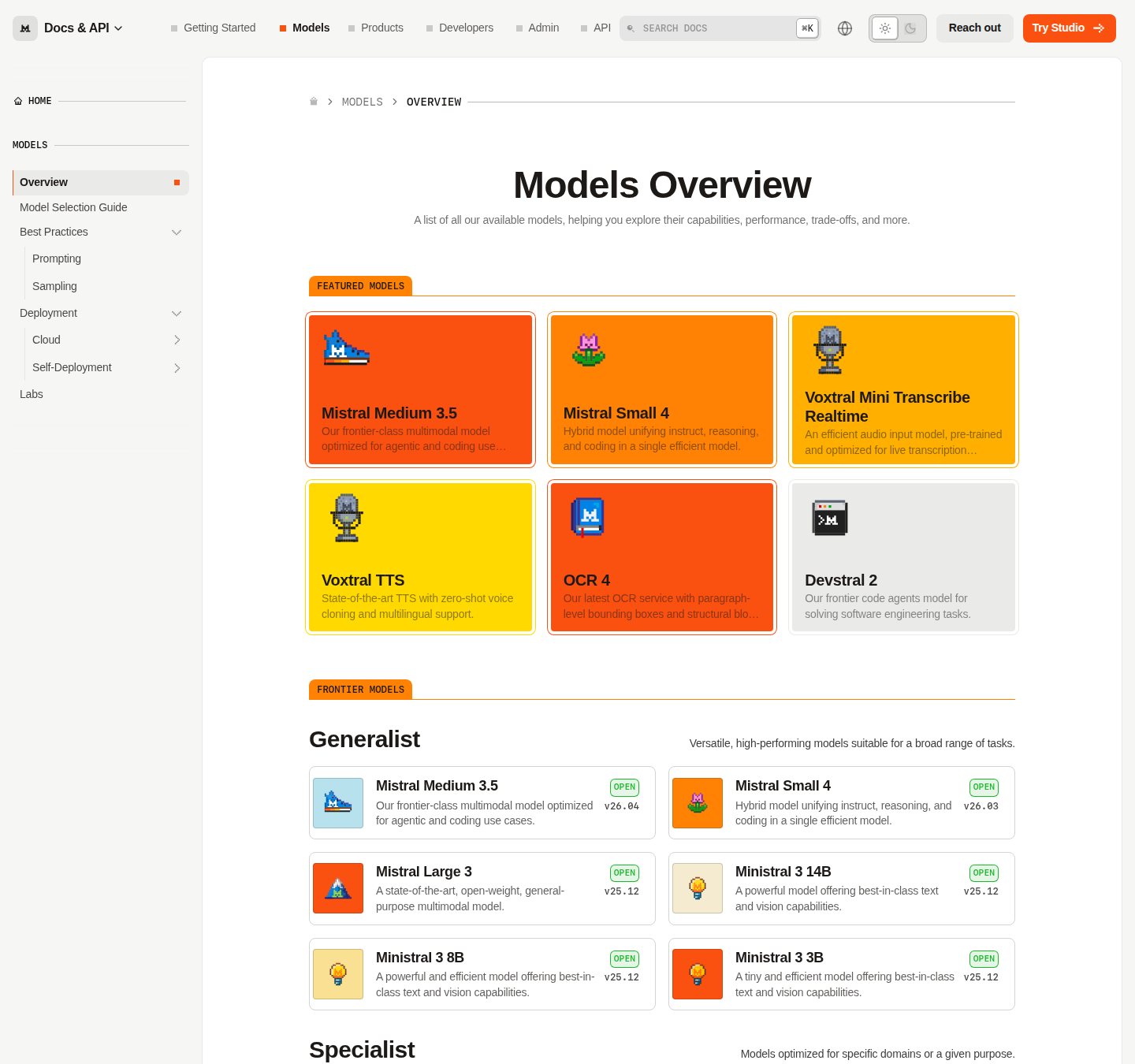Screen dimensions: 1135x1064
Task: Click the book icon on OCR 4 card
Action: (588, 517)
